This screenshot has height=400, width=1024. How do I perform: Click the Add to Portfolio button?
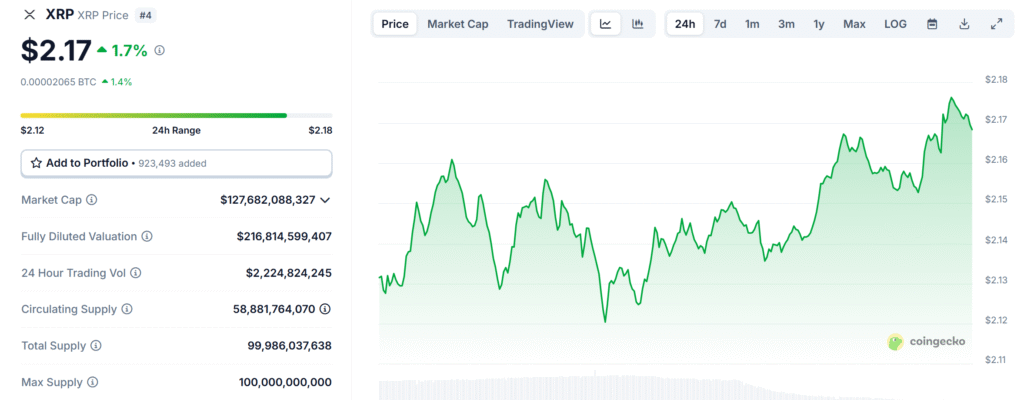pos(176,163)
